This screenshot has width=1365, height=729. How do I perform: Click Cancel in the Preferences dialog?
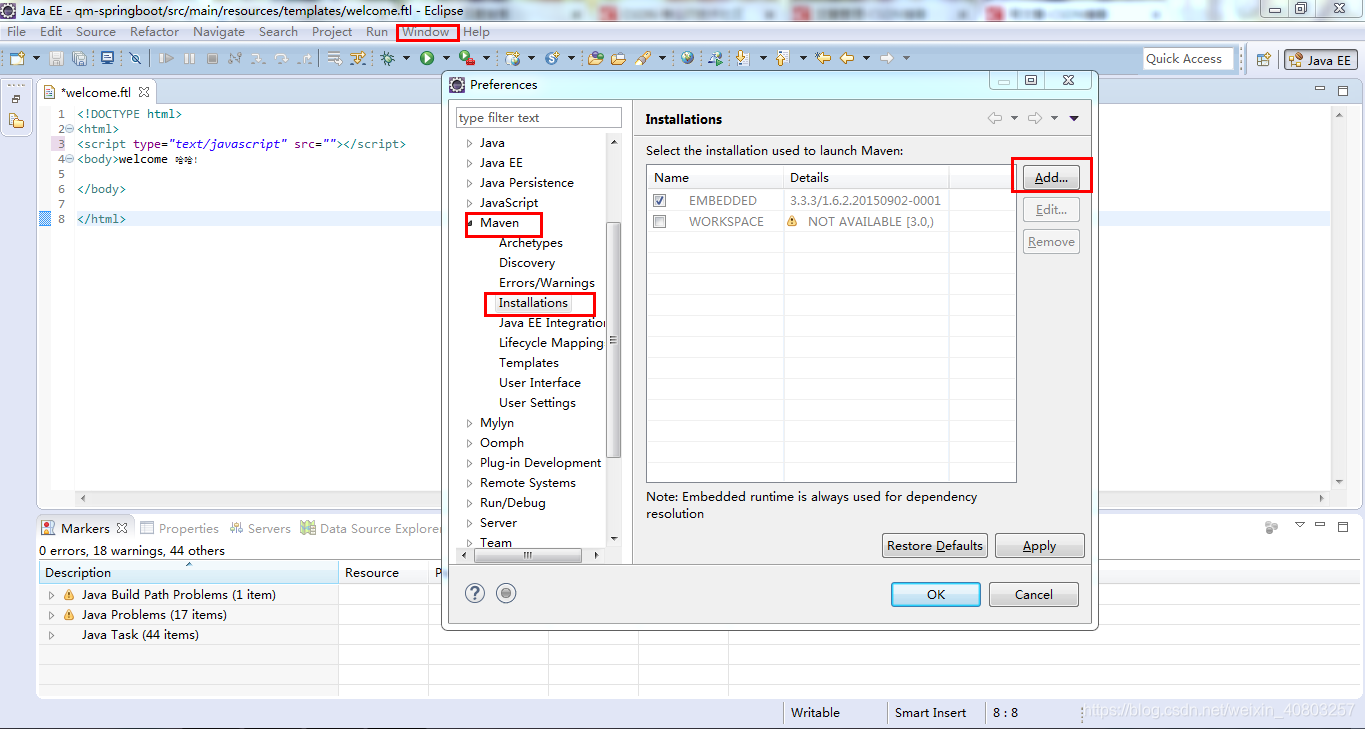1034,594
